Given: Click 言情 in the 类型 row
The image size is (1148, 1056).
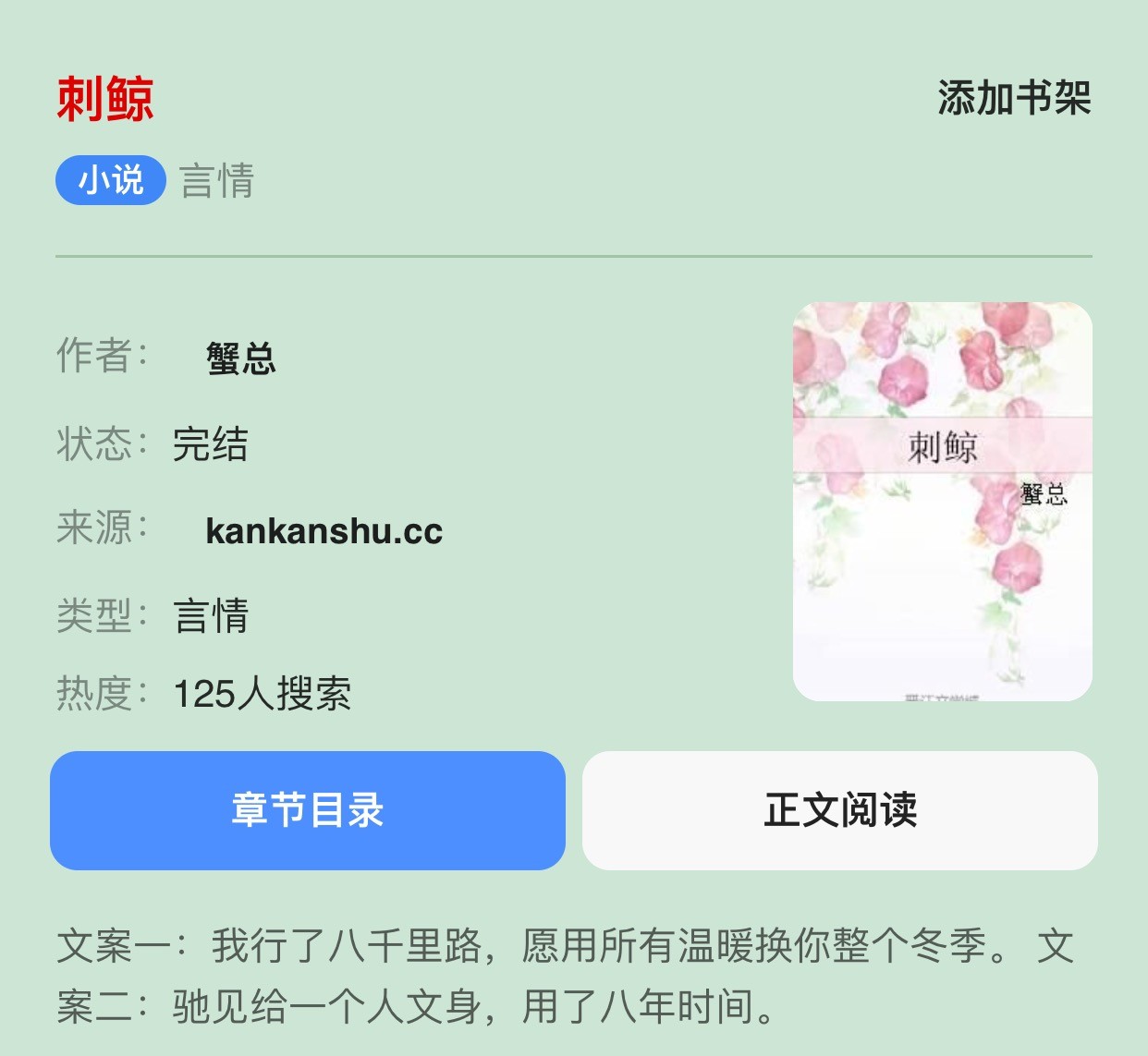Looking at the screenshot, I should [211, 616].
